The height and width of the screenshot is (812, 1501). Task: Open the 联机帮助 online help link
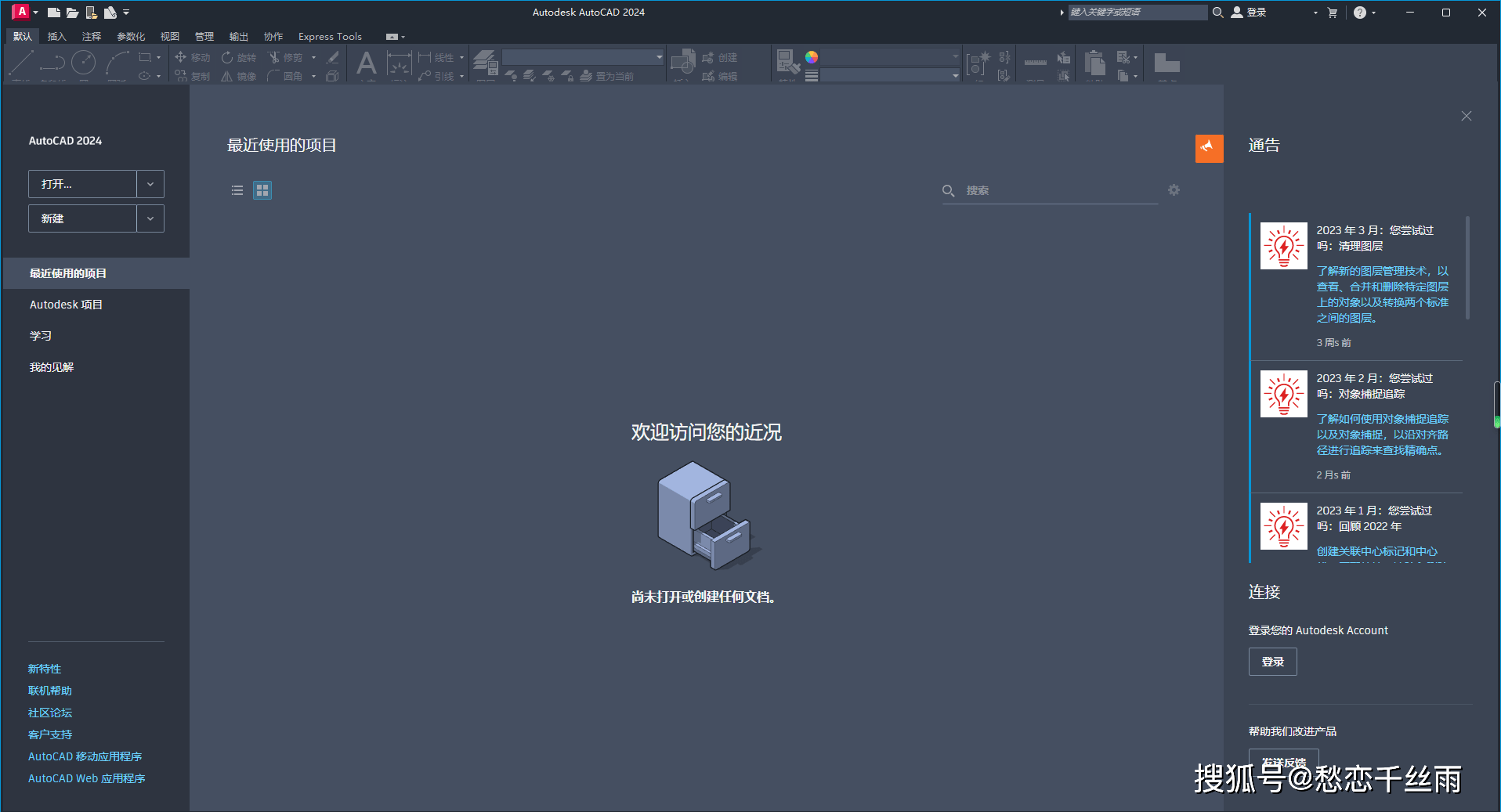[x=50, y=691]
